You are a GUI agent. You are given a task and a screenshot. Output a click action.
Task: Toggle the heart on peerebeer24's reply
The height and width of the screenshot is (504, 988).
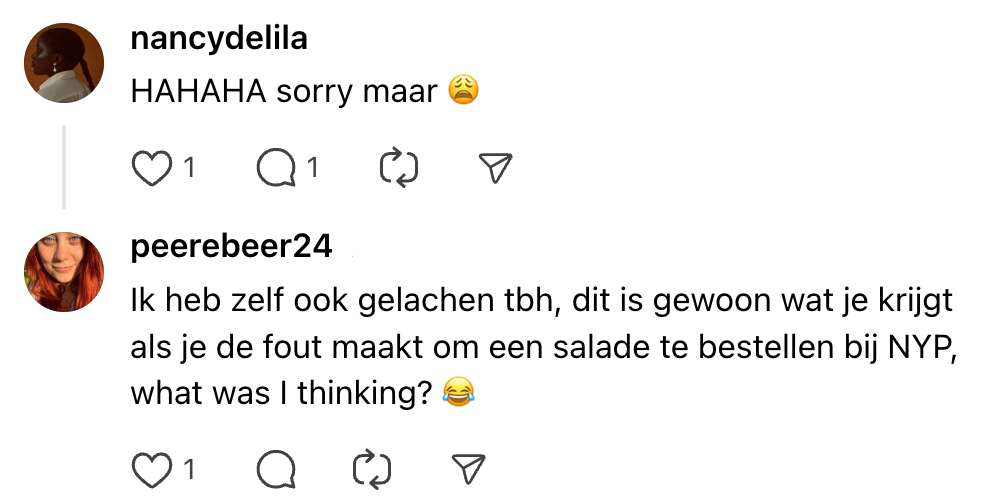click(152, 468)
